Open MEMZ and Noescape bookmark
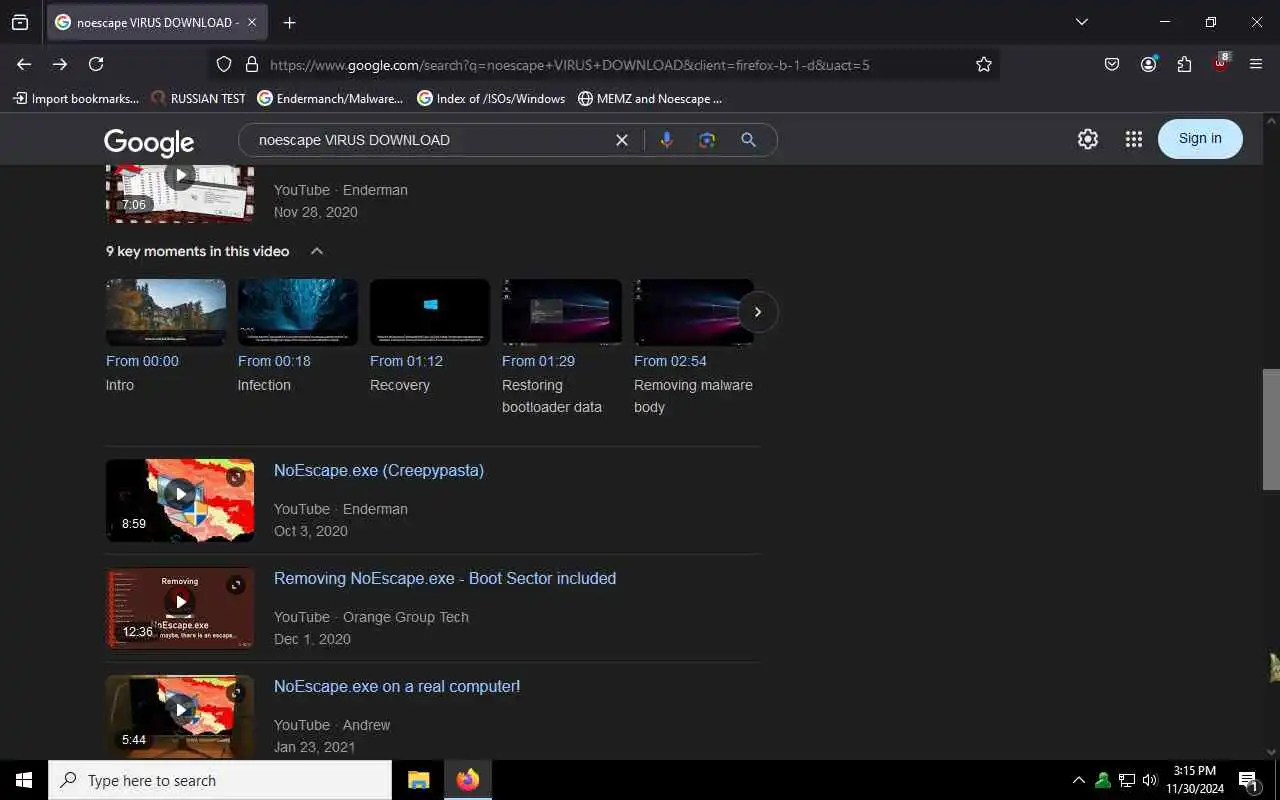The width and height of the screenshot is (1280, 800). 650,98
